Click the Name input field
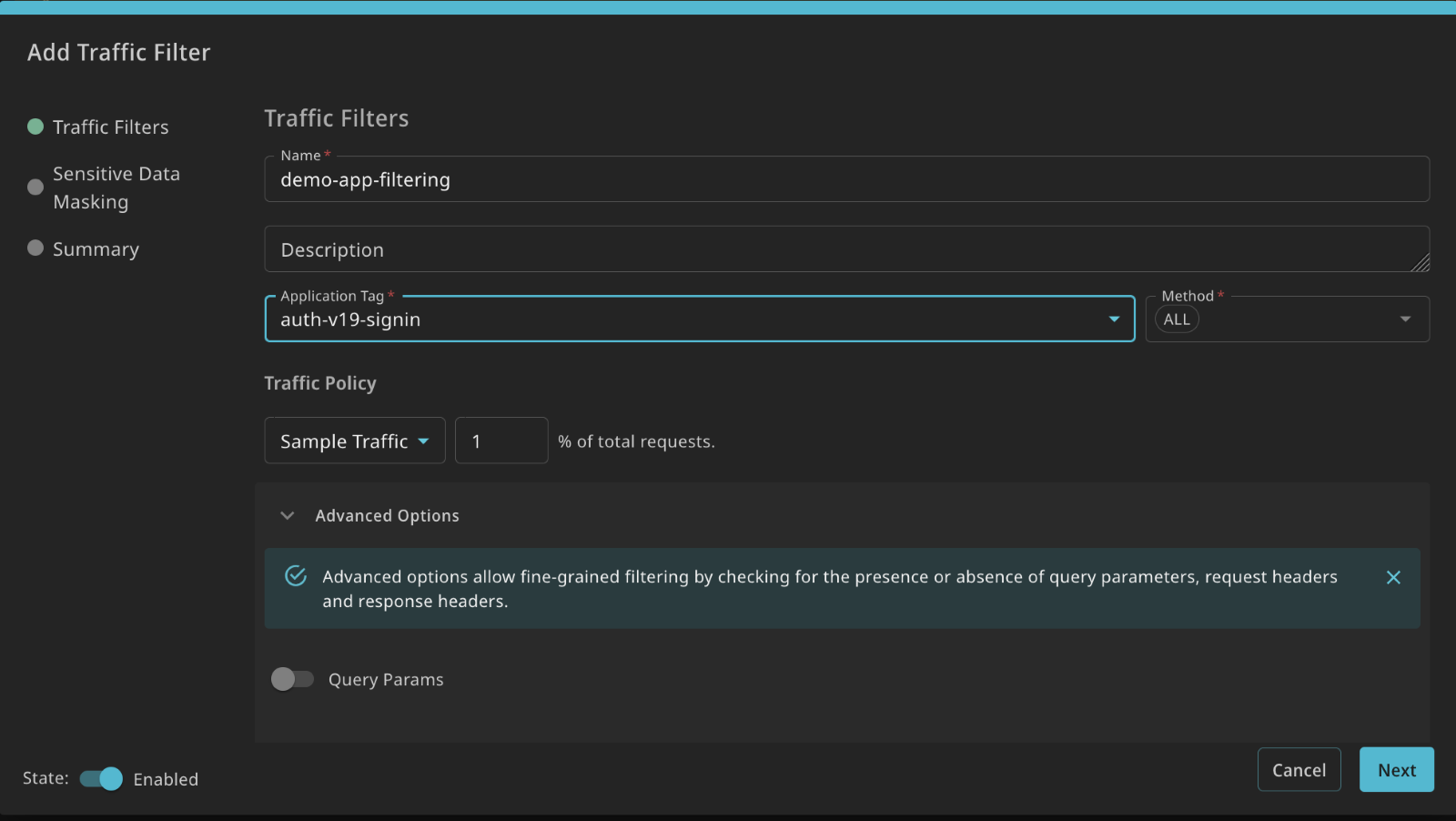 tap(847, 179)
